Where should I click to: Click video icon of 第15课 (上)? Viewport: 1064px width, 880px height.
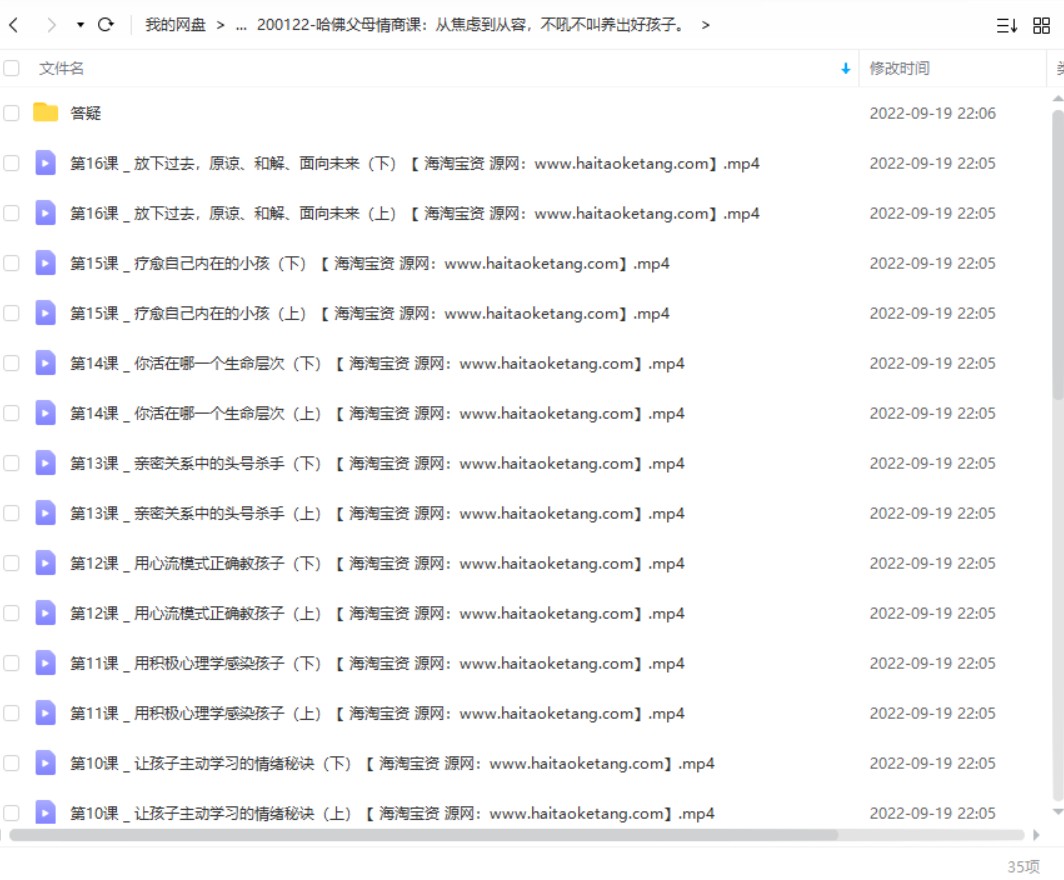pos(45,313)
